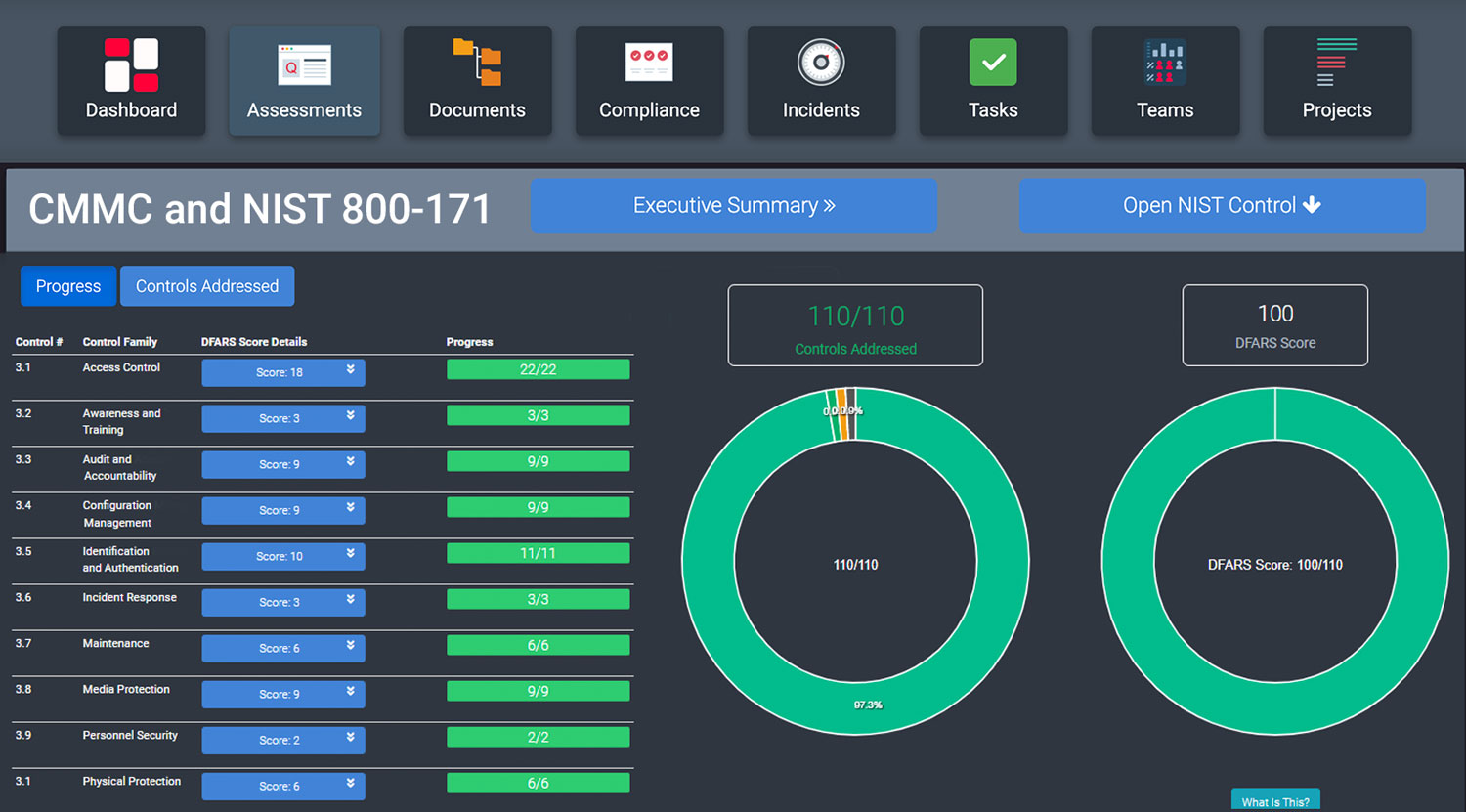Viewport: 1466px width, 812px height.
Task: Expand Personnel Security Score: 2 dropdown
Action: tap(283, 740)
